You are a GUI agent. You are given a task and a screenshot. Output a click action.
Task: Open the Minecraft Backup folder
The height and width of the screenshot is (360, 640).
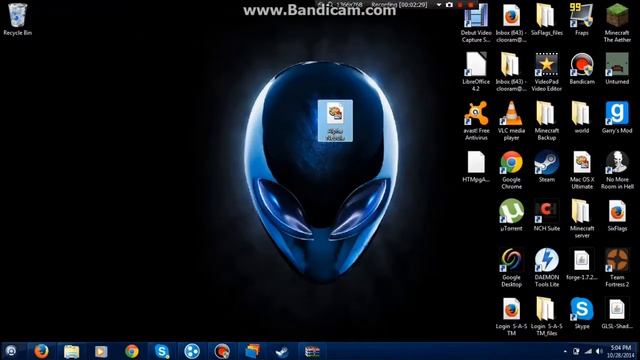click(x=547, y=120)
